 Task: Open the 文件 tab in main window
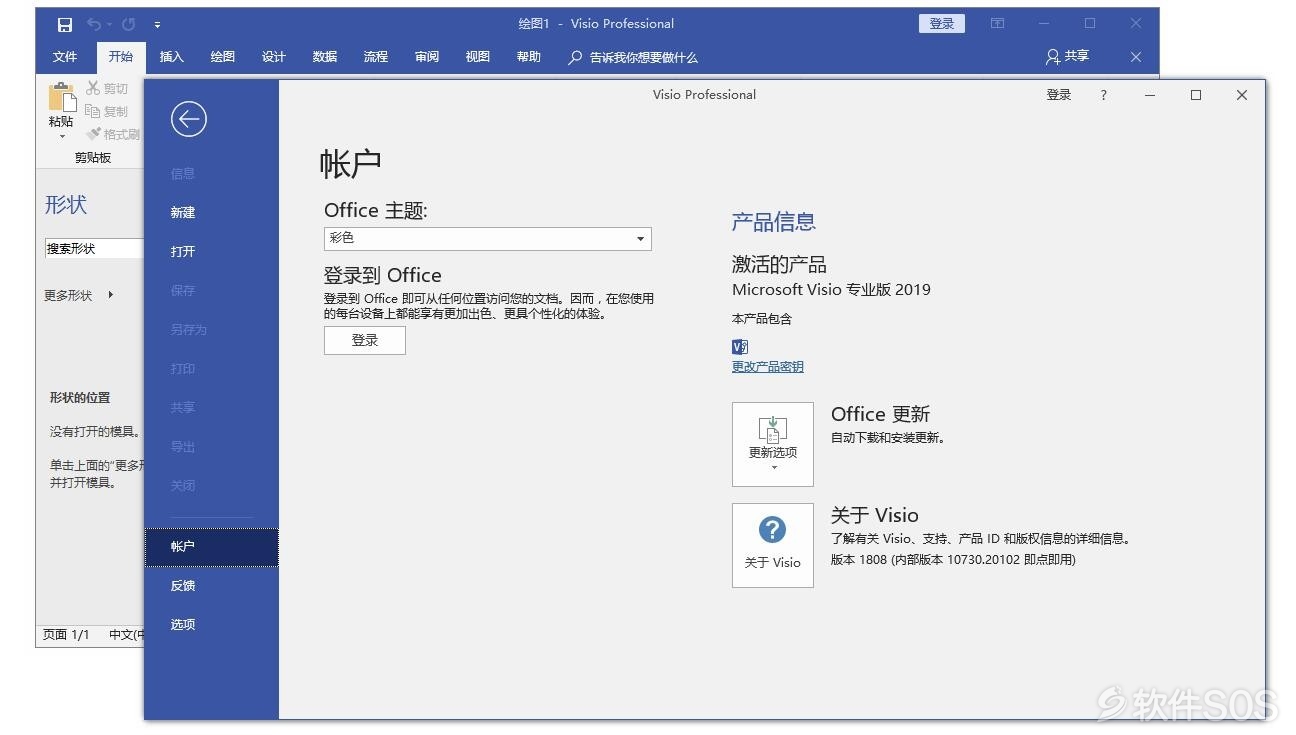pos(65,57)
